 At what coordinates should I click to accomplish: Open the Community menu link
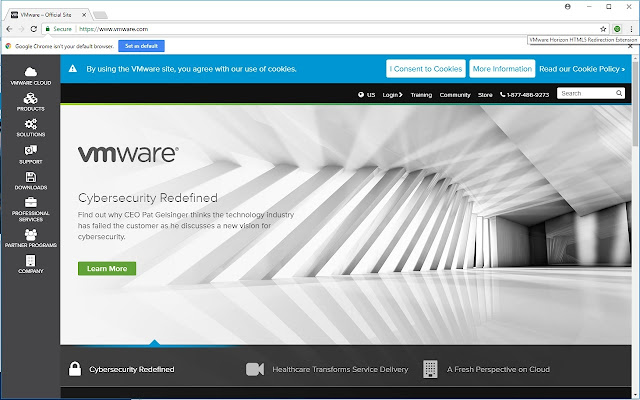[455, 95]
